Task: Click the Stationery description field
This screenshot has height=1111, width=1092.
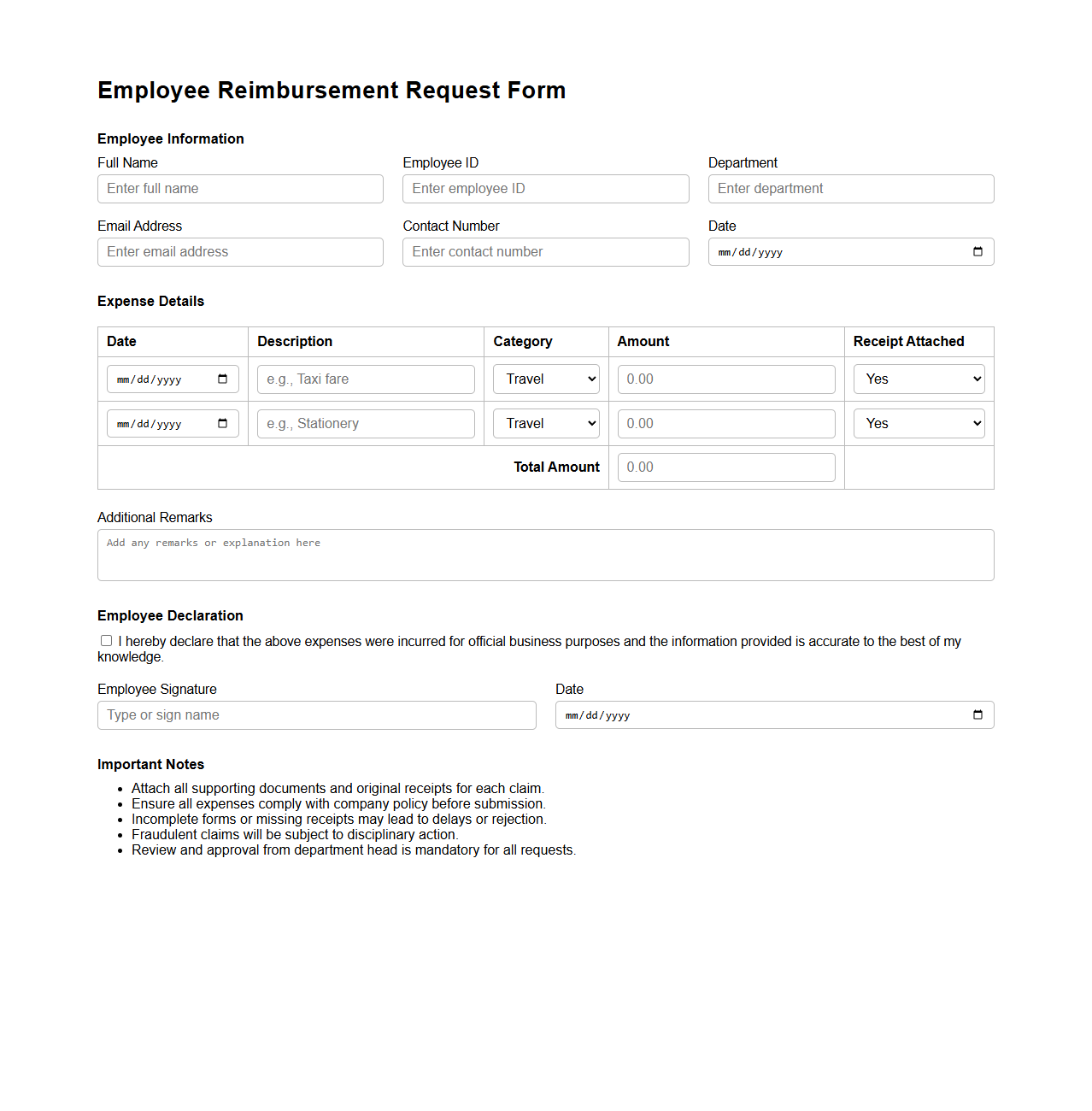Action: tap(366, 424)
